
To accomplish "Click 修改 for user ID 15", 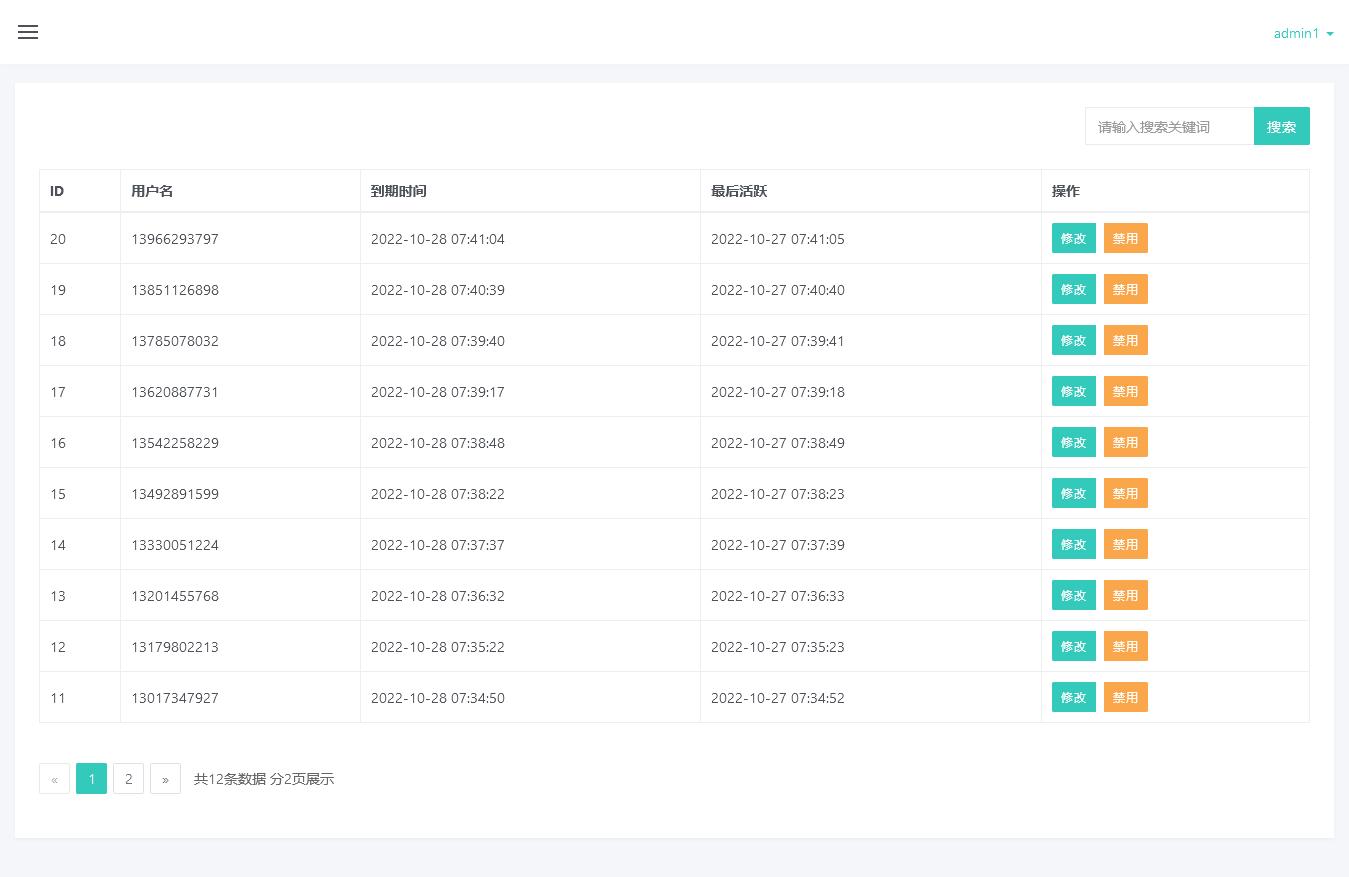I will [x=1073, y=493].
